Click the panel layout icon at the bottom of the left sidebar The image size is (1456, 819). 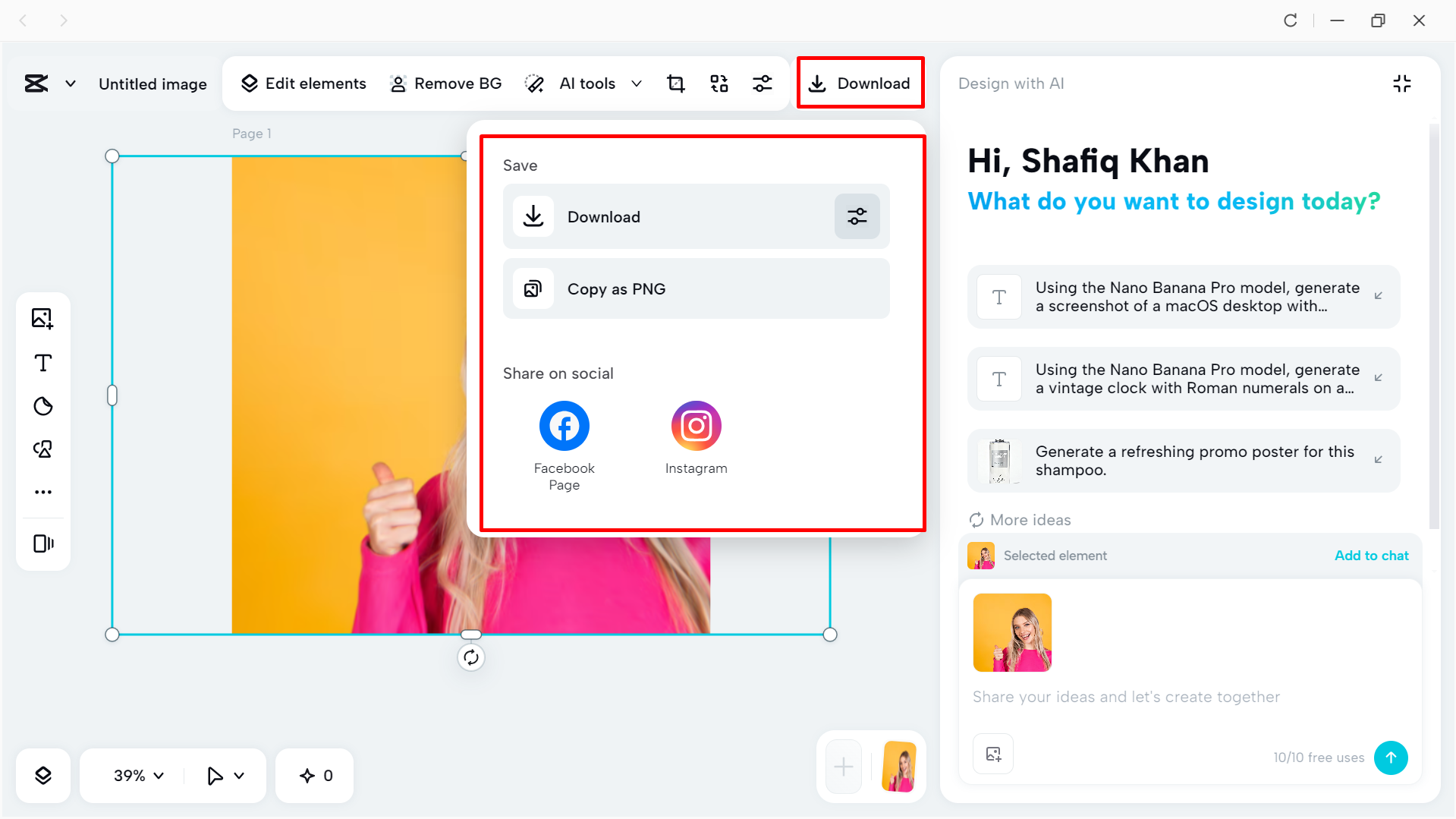click(x=43, y=543)
